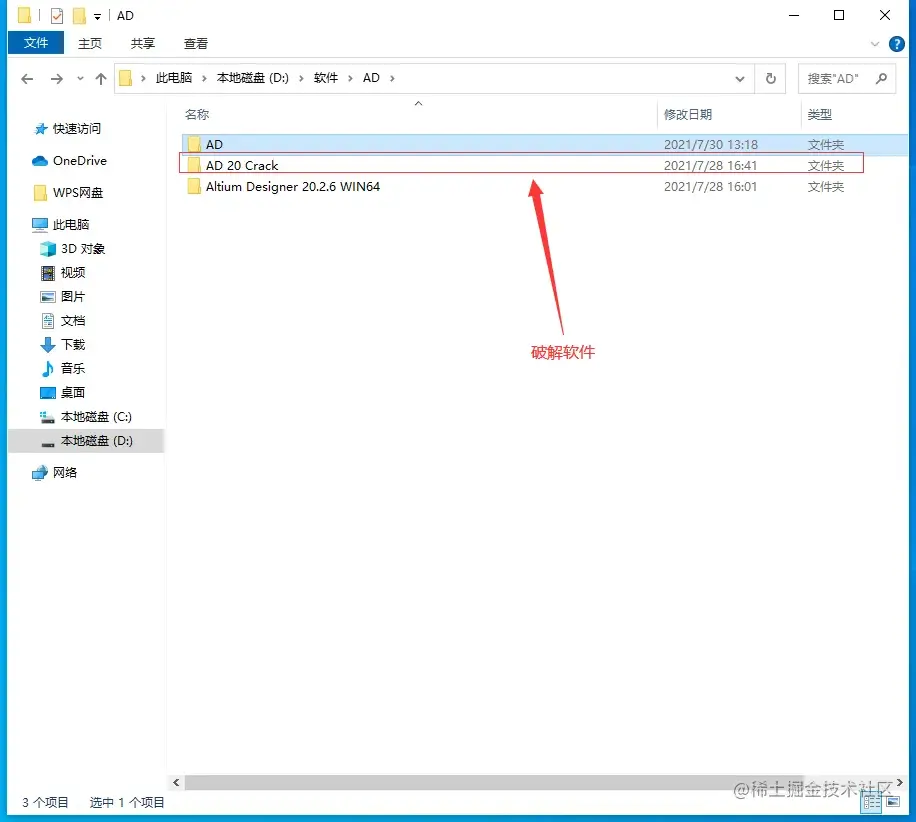Click 本地磁盘 (D:) in the address path

pyautogui.click(x=252, y=78)
